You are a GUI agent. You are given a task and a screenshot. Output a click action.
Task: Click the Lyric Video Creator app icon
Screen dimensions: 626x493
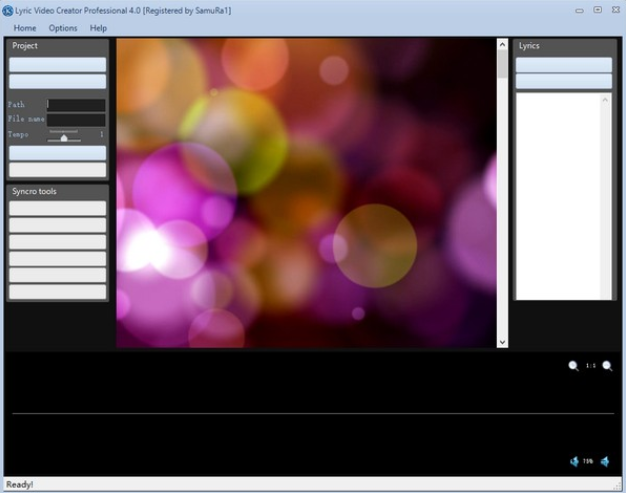tap(8, 10)
